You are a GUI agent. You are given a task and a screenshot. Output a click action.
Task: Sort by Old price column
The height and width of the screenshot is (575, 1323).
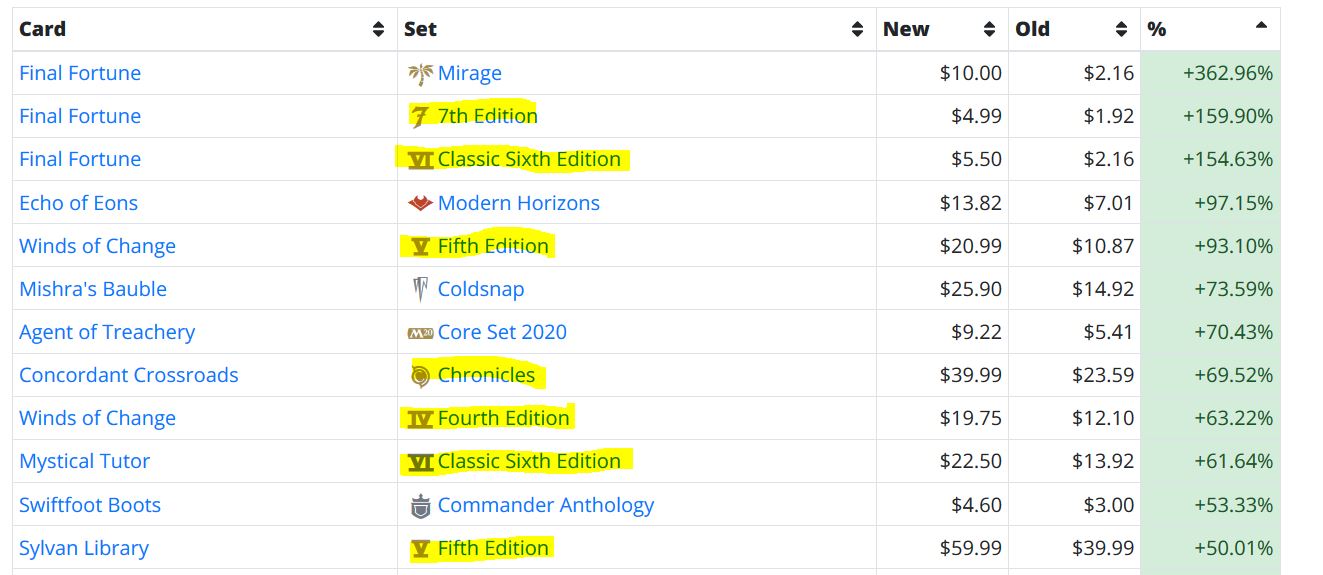click(1121, 30)
